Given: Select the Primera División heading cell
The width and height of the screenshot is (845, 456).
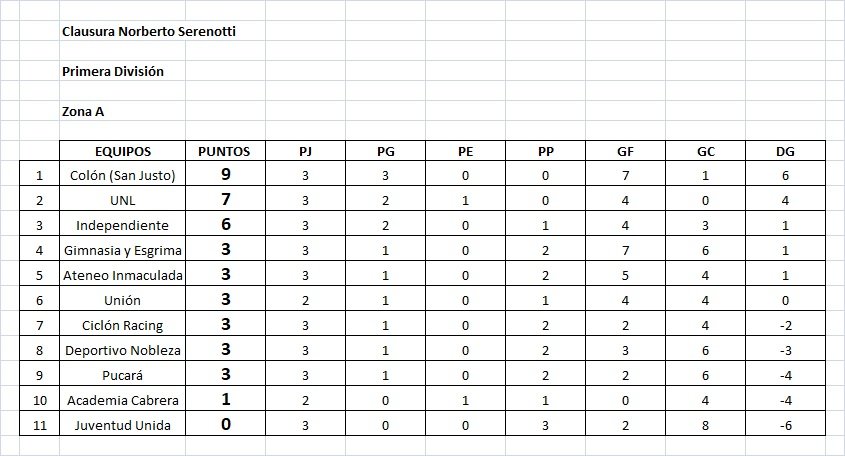Looking at the screenshot, I should pos(112,71).
